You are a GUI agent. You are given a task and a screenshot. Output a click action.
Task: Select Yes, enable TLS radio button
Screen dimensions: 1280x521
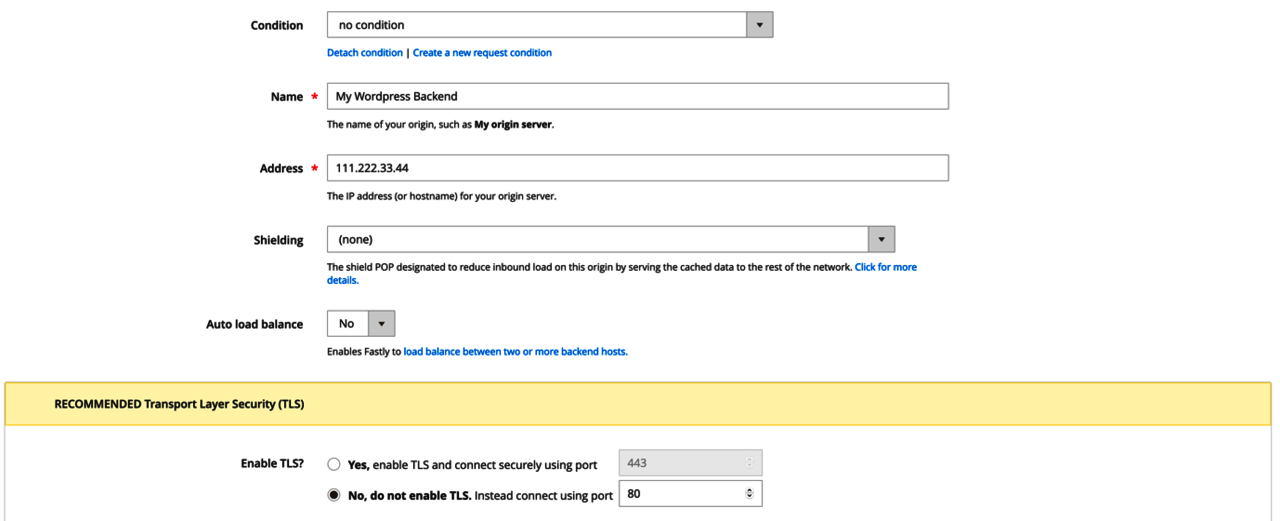point(334,465)
